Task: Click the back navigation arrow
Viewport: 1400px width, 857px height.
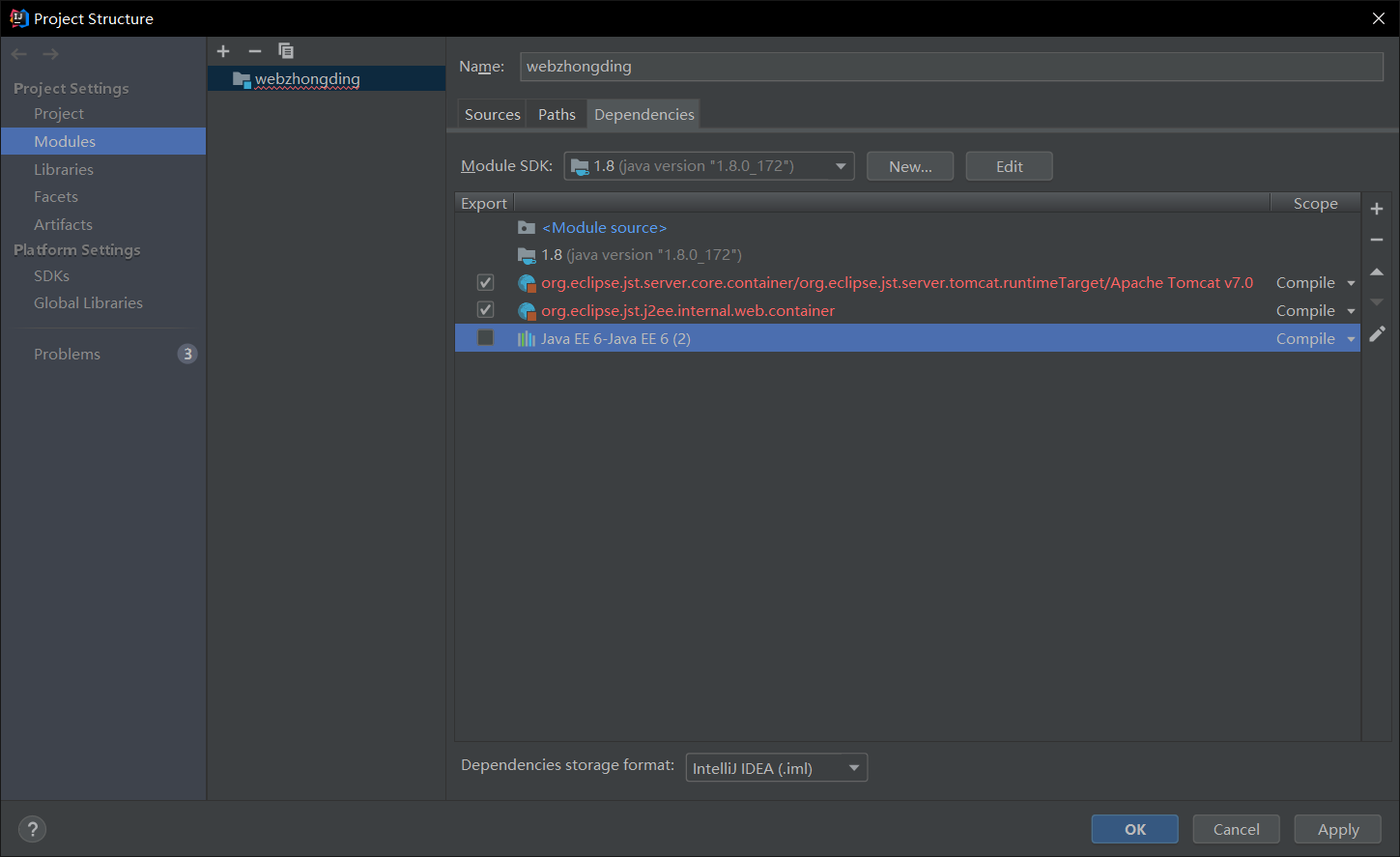Action: [19, 54]
